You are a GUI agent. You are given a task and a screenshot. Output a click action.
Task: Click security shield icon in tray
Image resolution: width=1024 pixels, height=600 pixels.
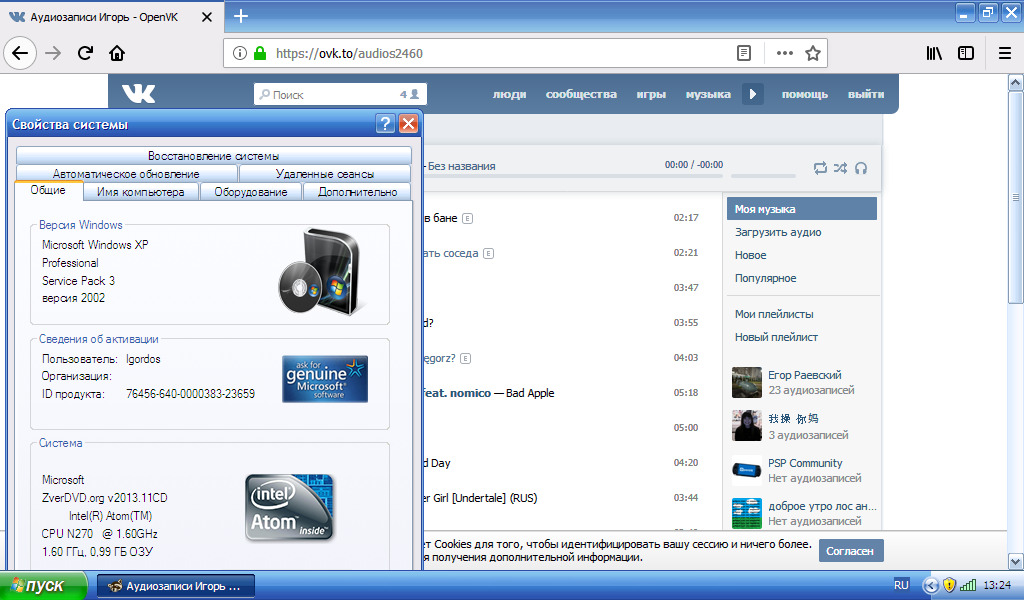pyautogui.click(x=950, y=585)
